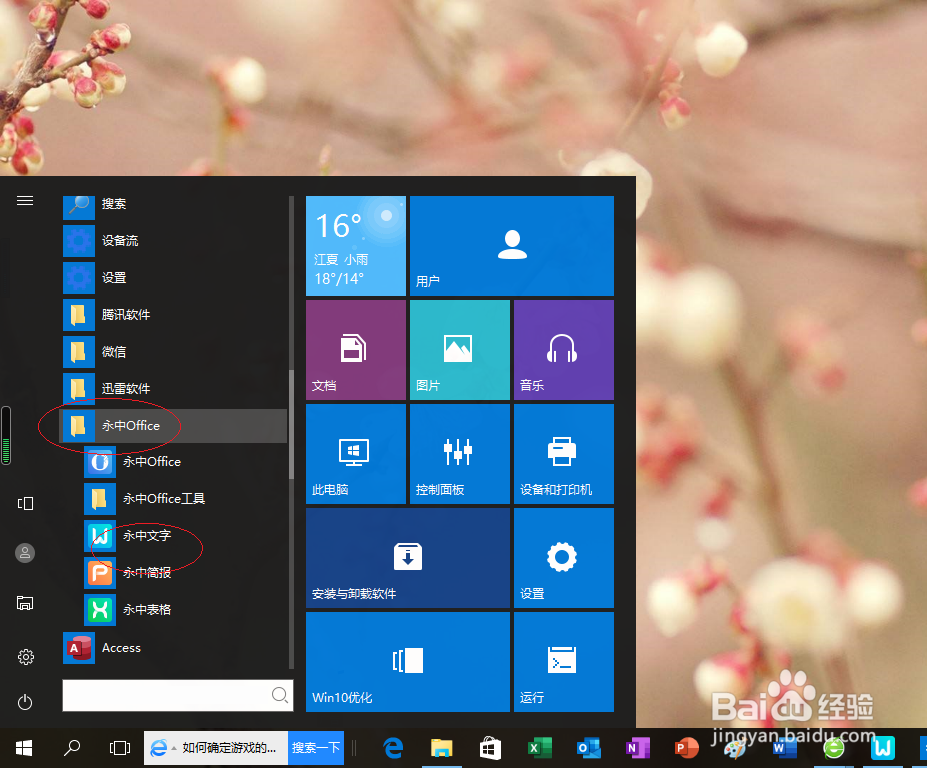Open 搜索 app in the list

pos(174,204)
